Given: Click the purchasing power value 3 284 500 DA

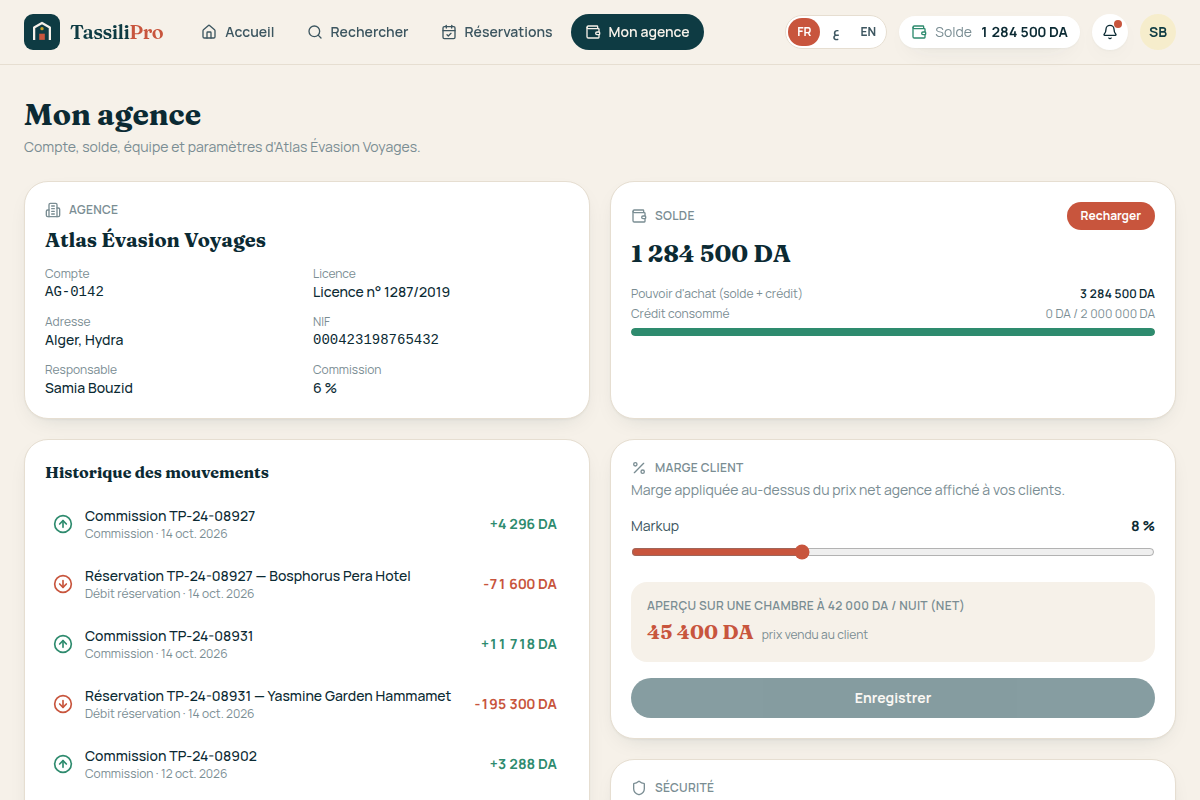Looking at the screenshot, I should [1117, 294].
